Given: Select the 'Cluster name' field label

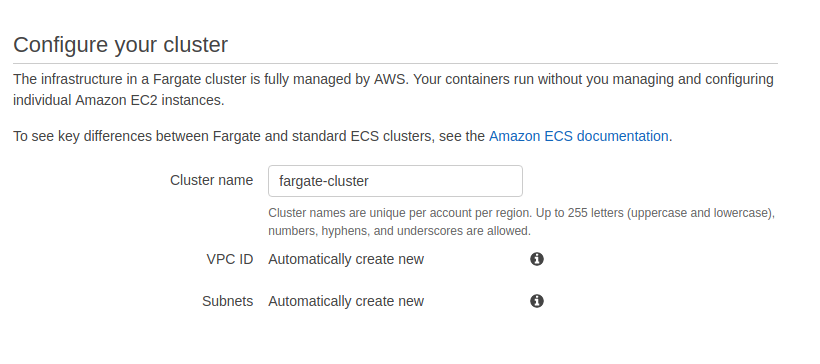Looking at the screenshot, I should click(x=211, y=180).
